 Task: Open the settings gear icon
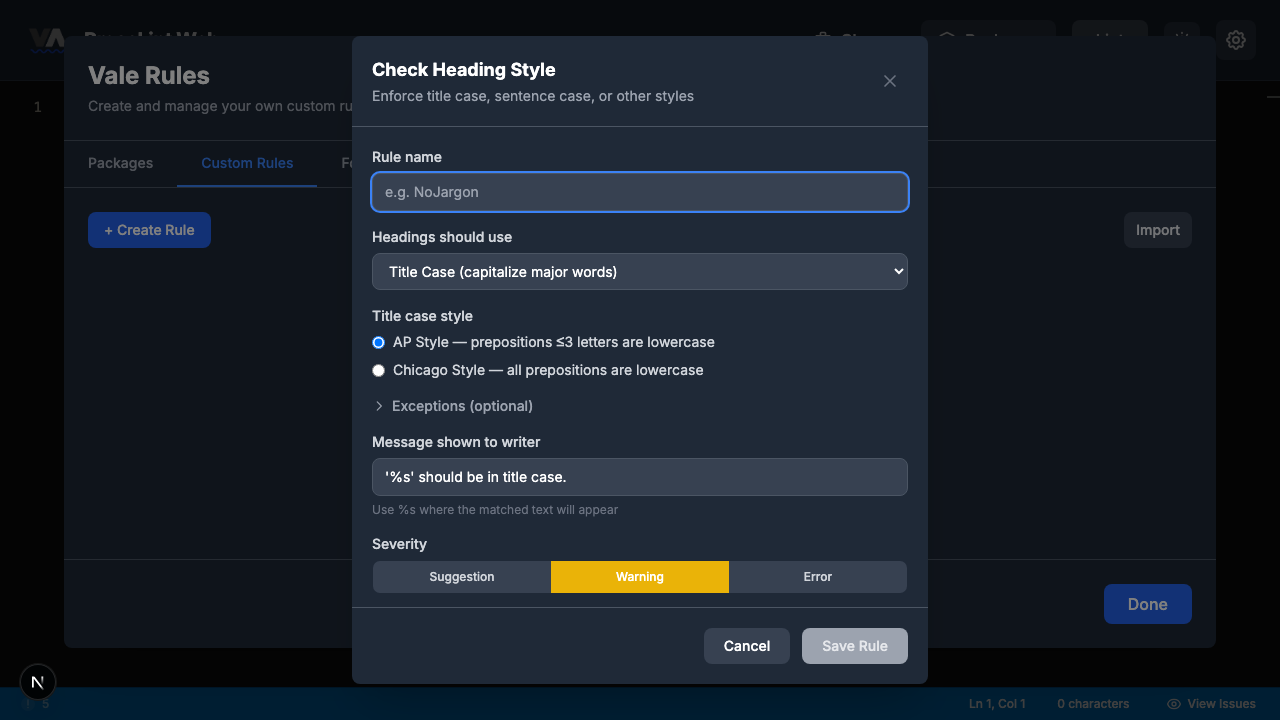point(1236,40)
